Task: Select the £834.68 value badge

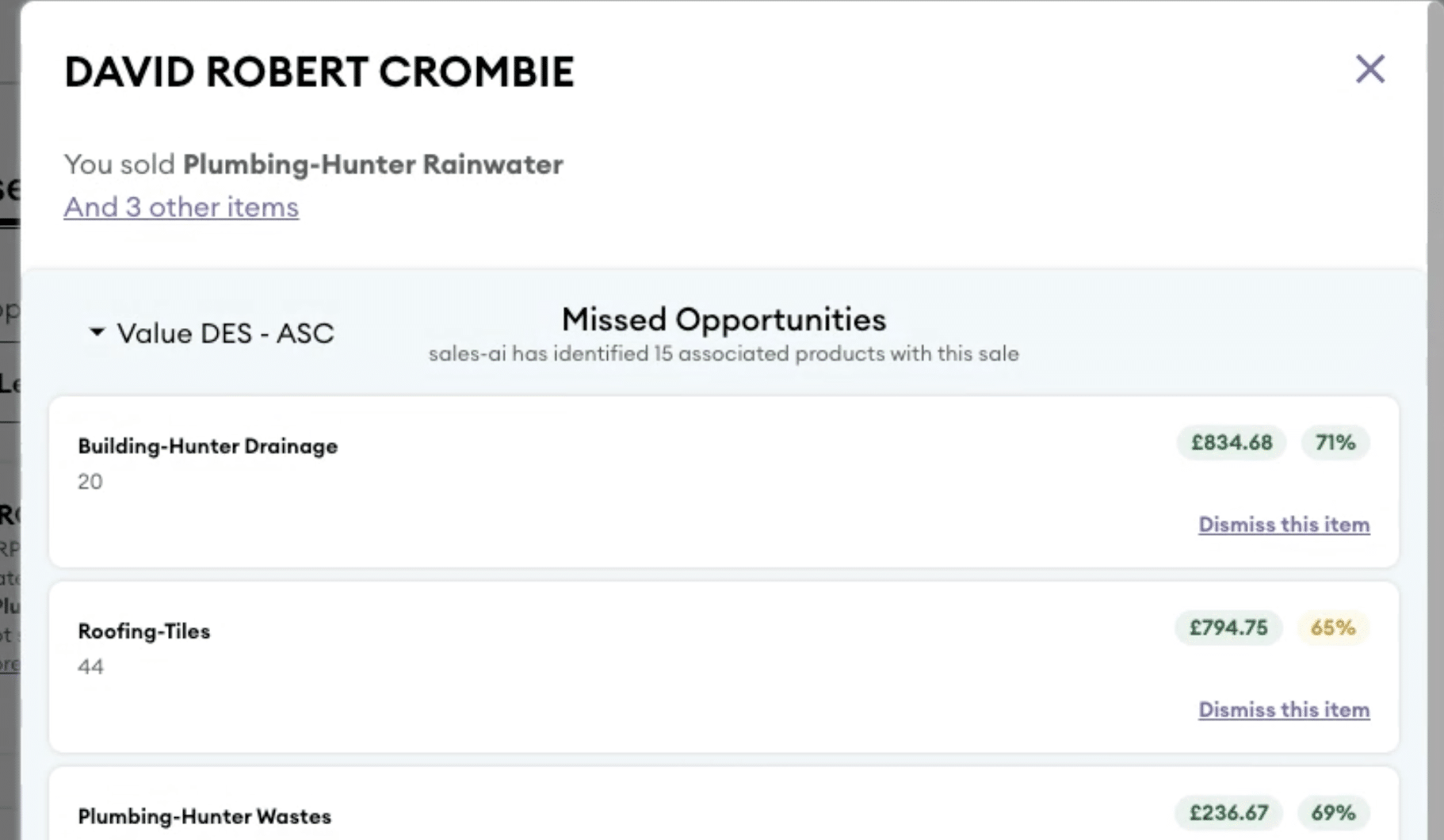Action: tap(1232, 442)
